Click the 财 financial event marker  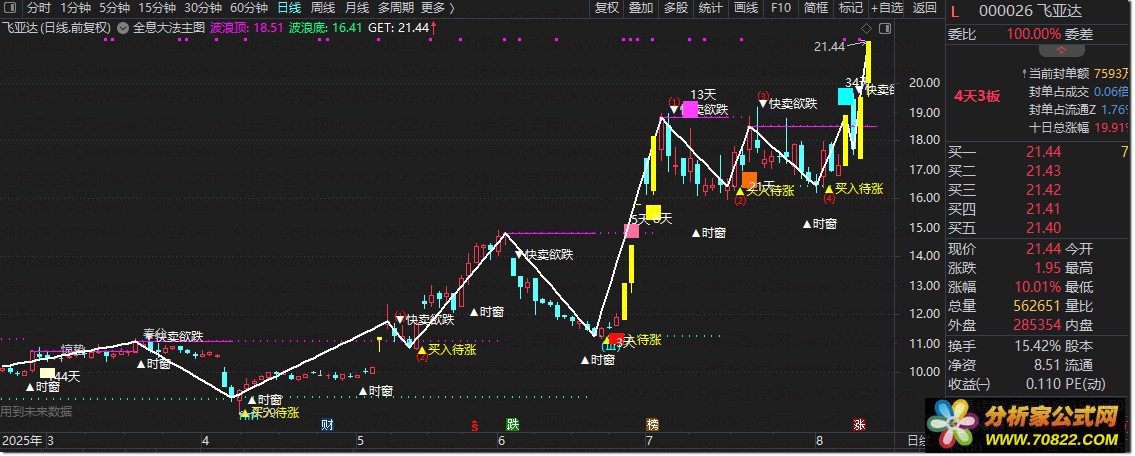click(x=327, y=425)
